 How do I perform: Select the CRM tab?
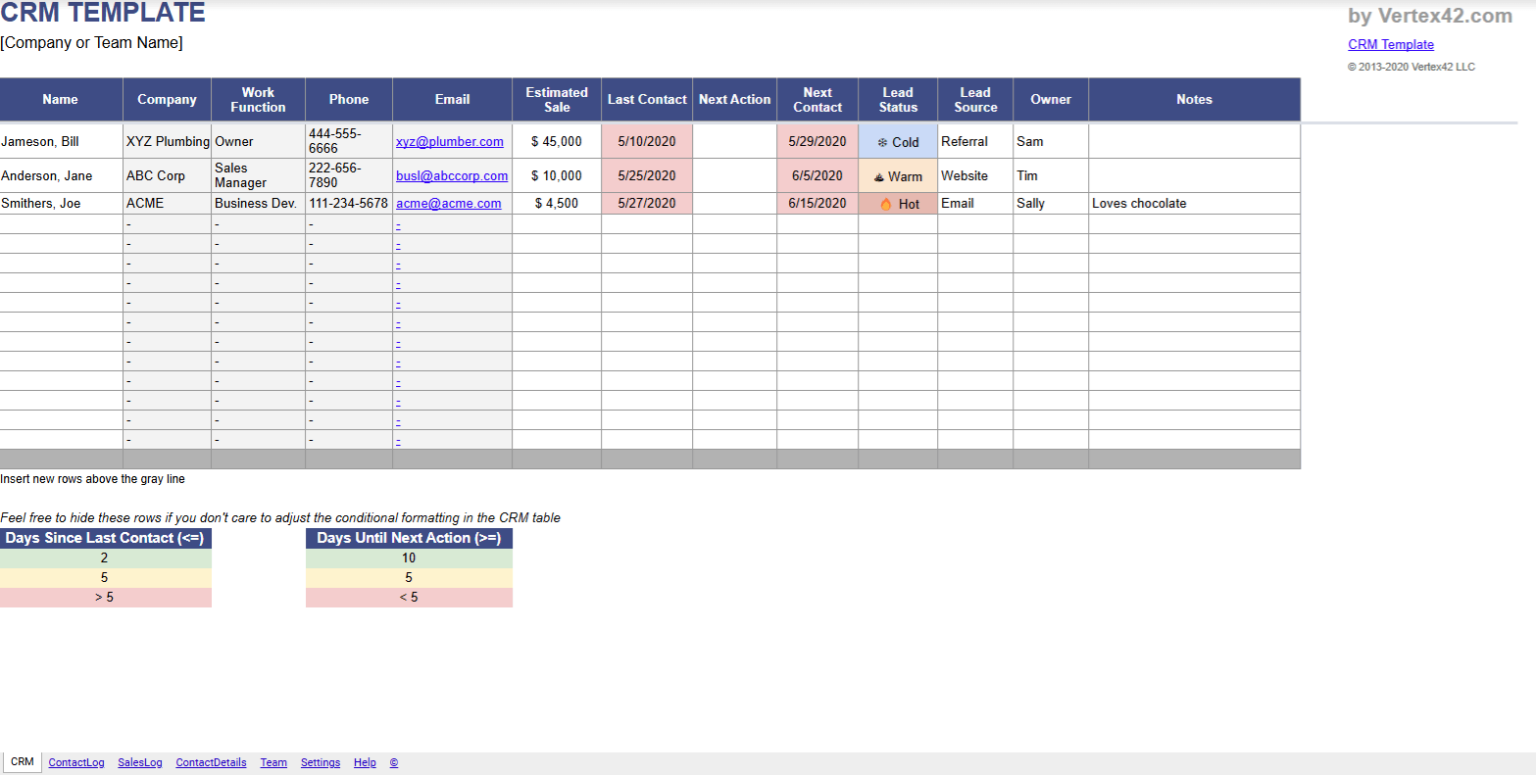pyautogui.click(x=22, y=761)
